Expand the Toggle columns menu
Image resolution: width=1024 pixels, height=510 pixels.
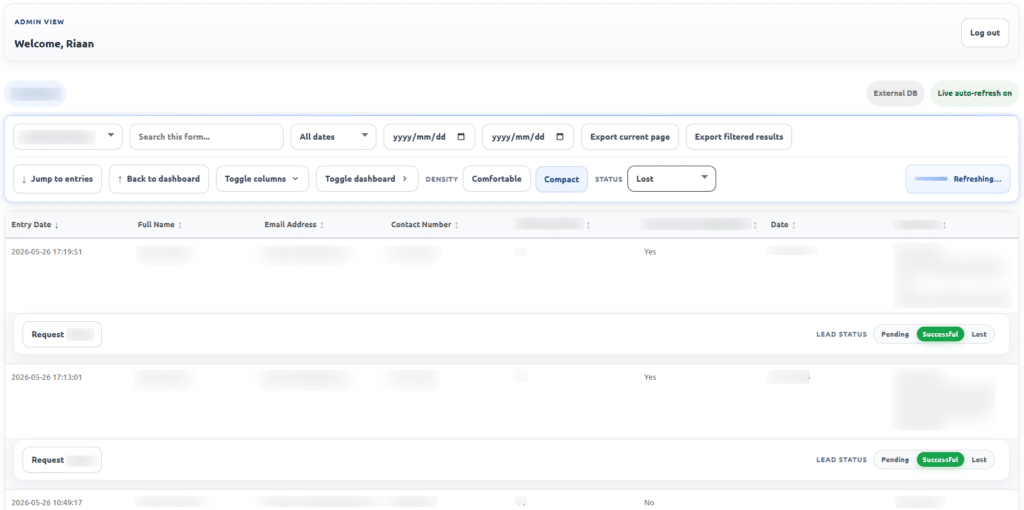262,179
